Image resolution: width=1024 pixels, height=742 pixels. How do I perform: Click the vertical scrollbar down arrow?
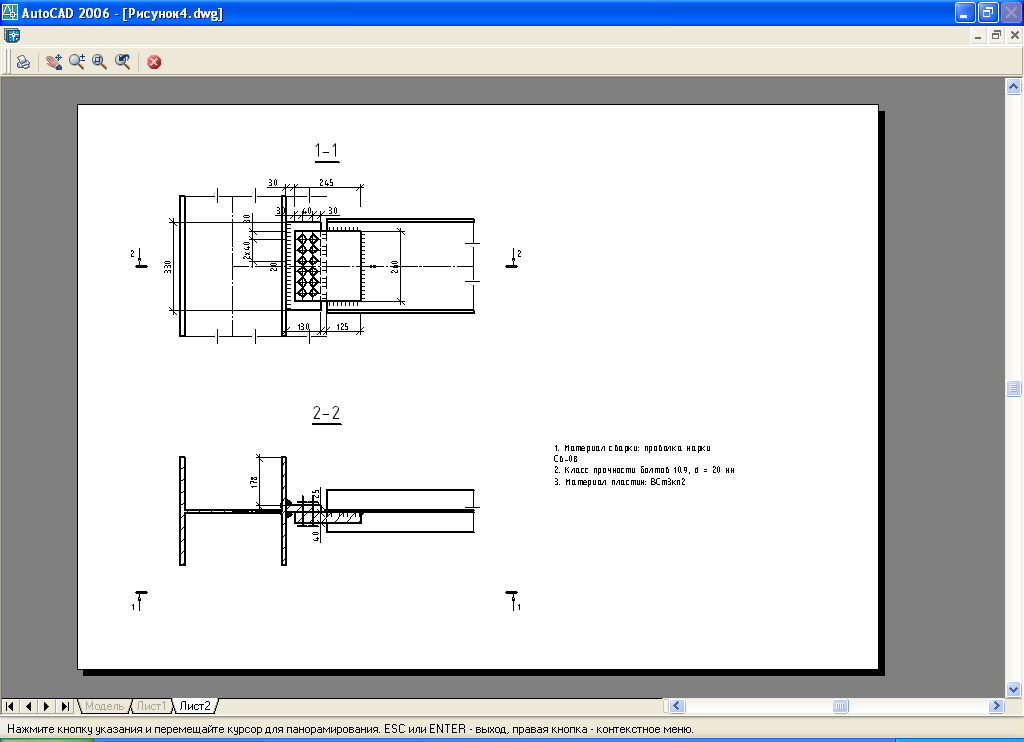click(1014, 689)
